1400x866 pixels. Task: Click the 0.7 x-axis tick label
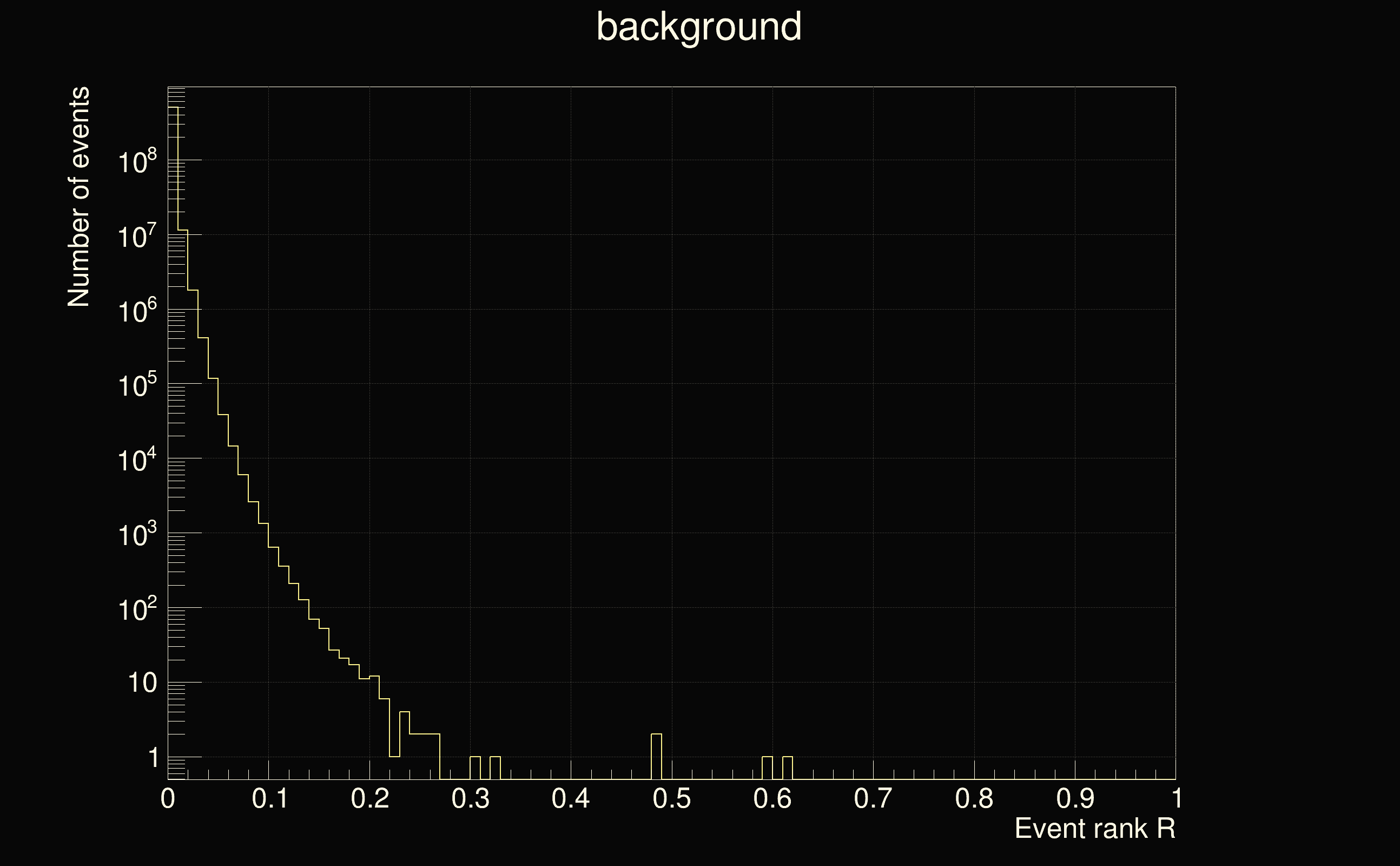pos(873,798)
